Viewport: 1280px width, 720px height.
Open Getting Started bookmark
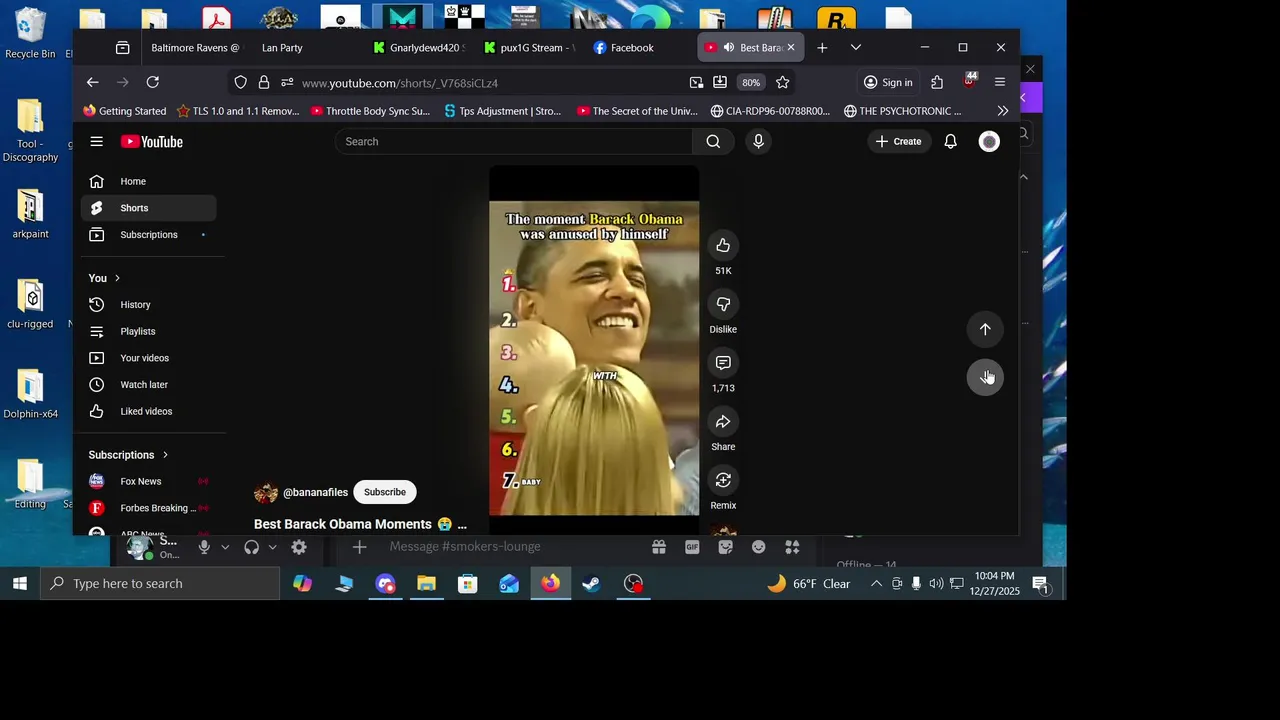tap(124, 111)
